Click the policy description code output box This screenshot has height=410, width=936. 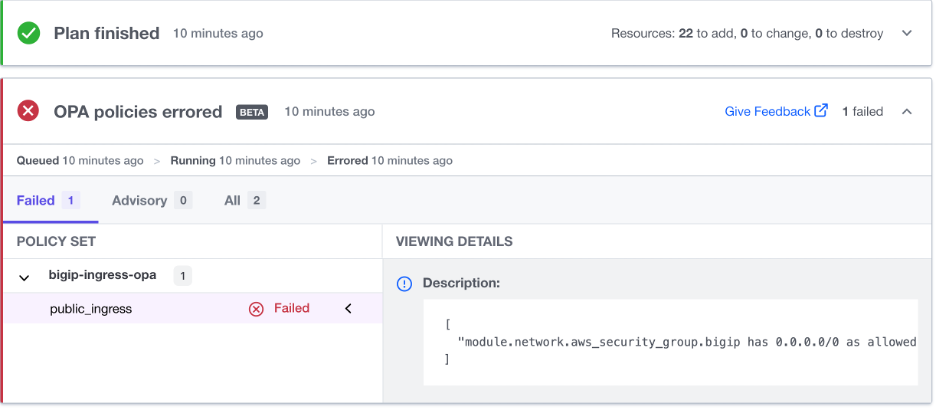point(670,342)
